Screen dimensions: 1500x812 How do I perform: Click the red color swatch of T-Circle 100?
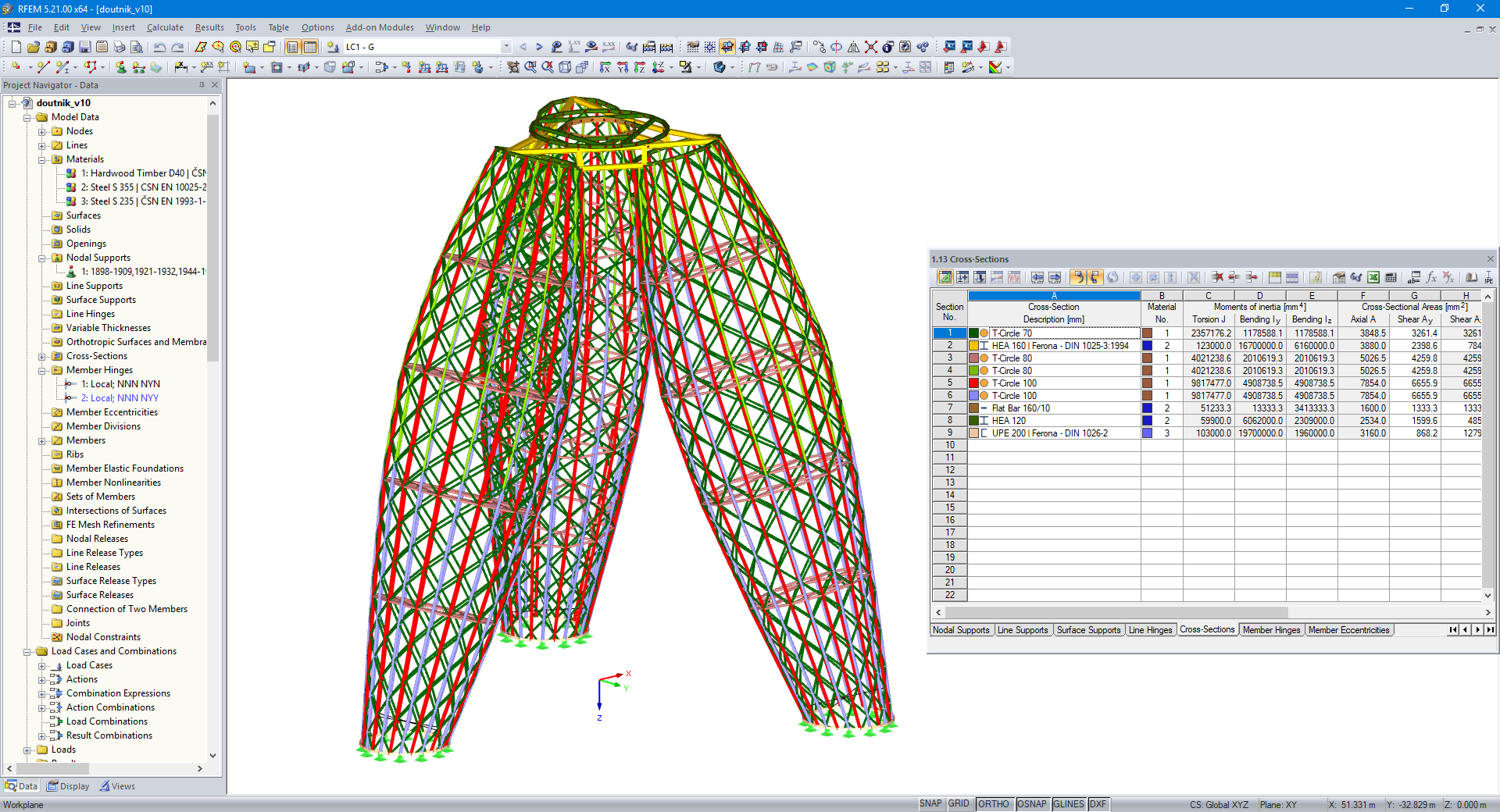(x=976, y=383)
